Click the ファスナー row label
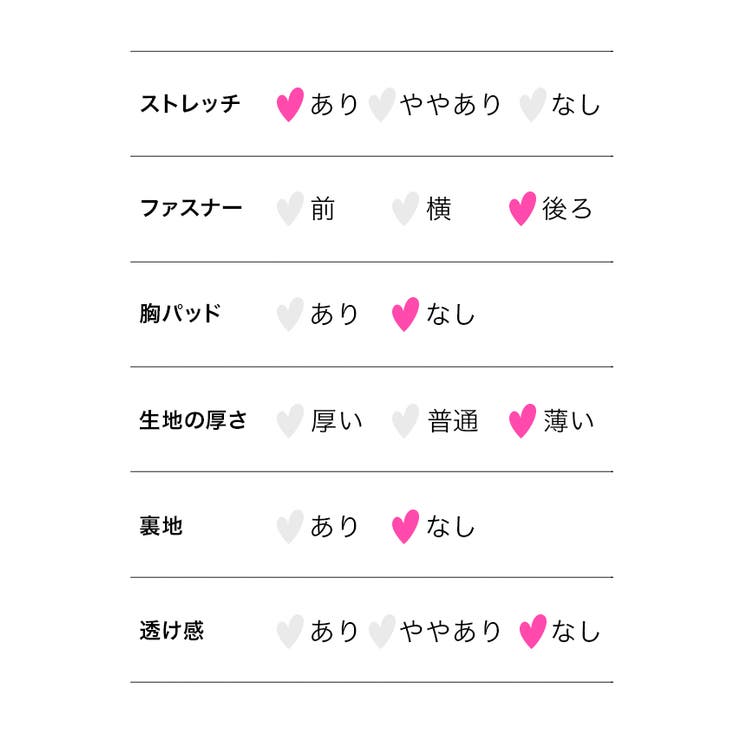The height and width of the screenshot is (740, 740). click(190, 209)
